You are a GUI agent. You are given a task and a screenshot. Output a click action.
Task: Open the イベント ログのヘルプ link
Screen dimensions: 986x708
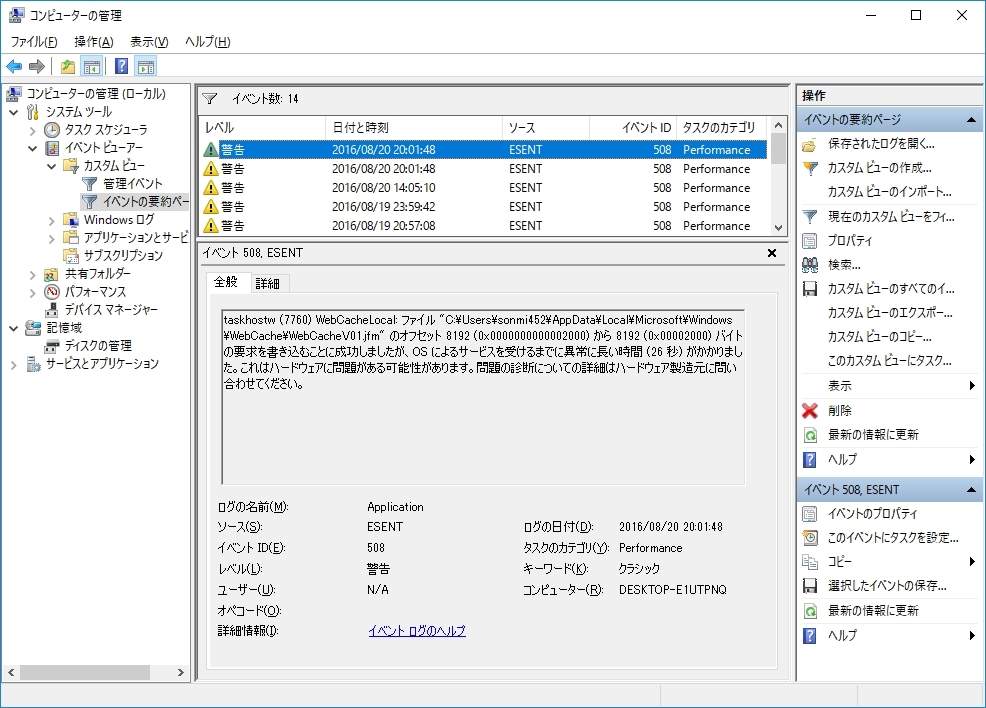click(x=417, y=631)
